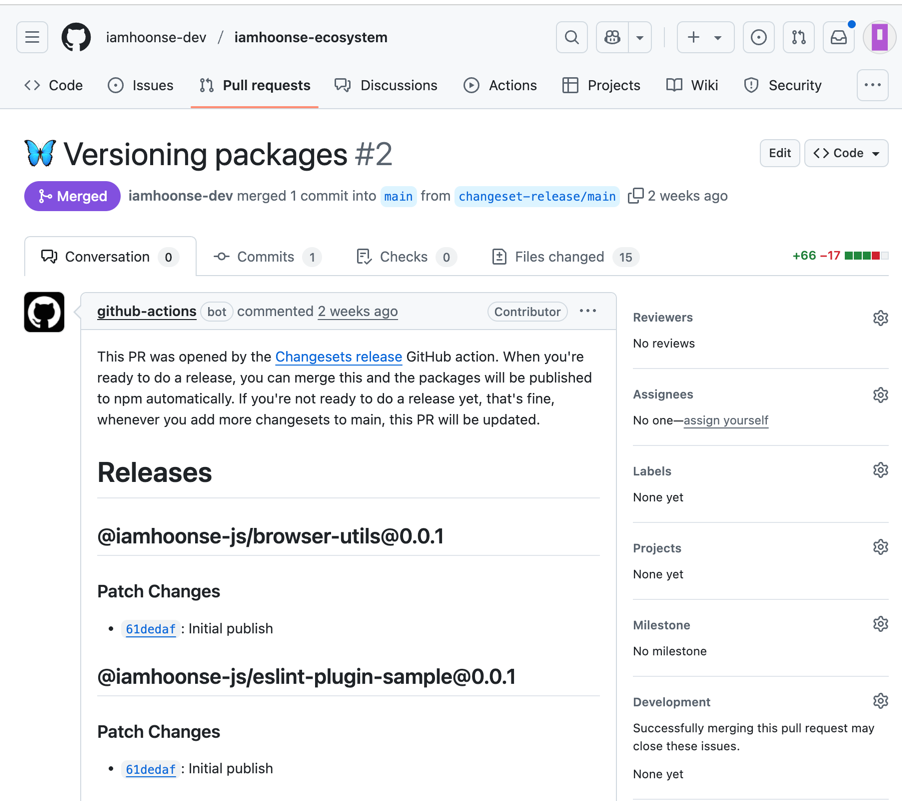
Task: Open the create new plus menu
Action: pos(705,37)
